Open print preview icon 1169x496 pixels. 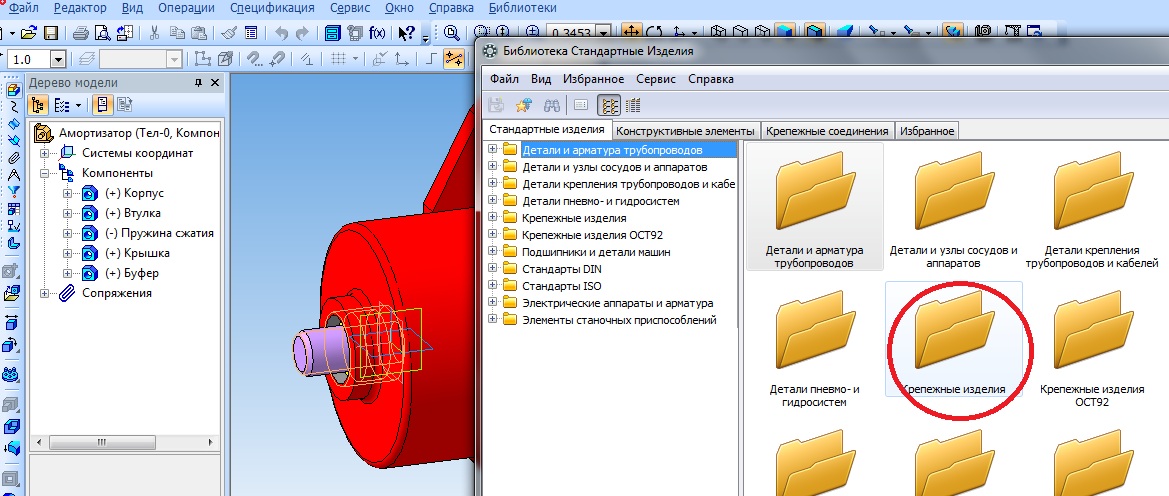(102, 33)
